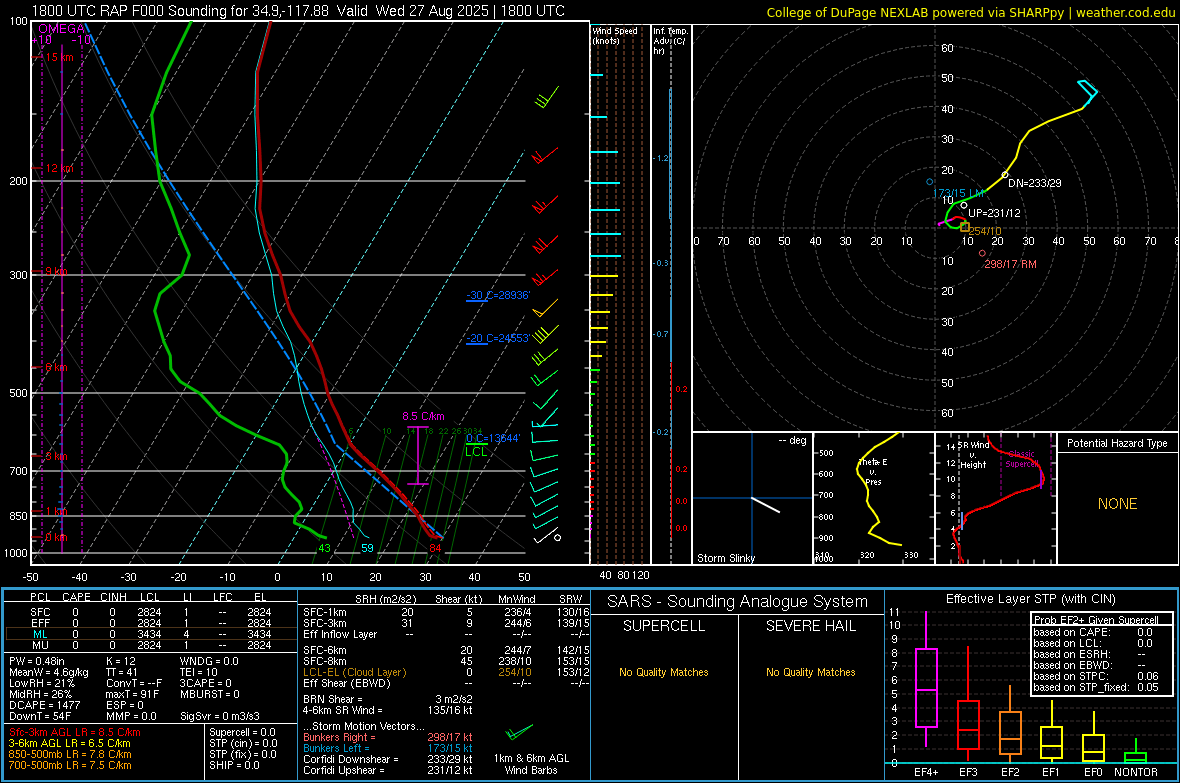Click the "0 C=13644'" freezing level label
Viewport: 1180px width, 783px height.
tap(493, 438)
